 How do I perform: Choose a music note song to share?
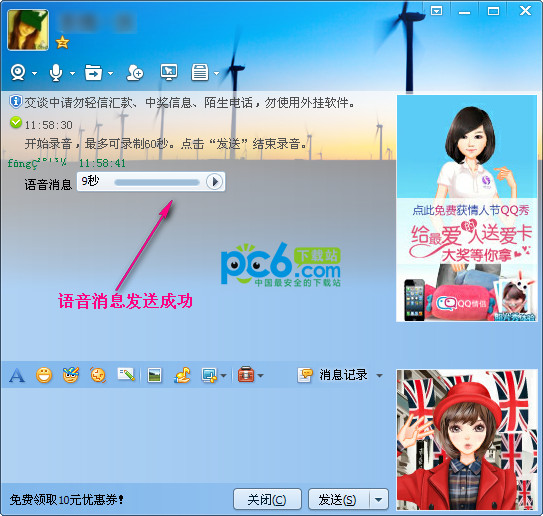(182, 375)
